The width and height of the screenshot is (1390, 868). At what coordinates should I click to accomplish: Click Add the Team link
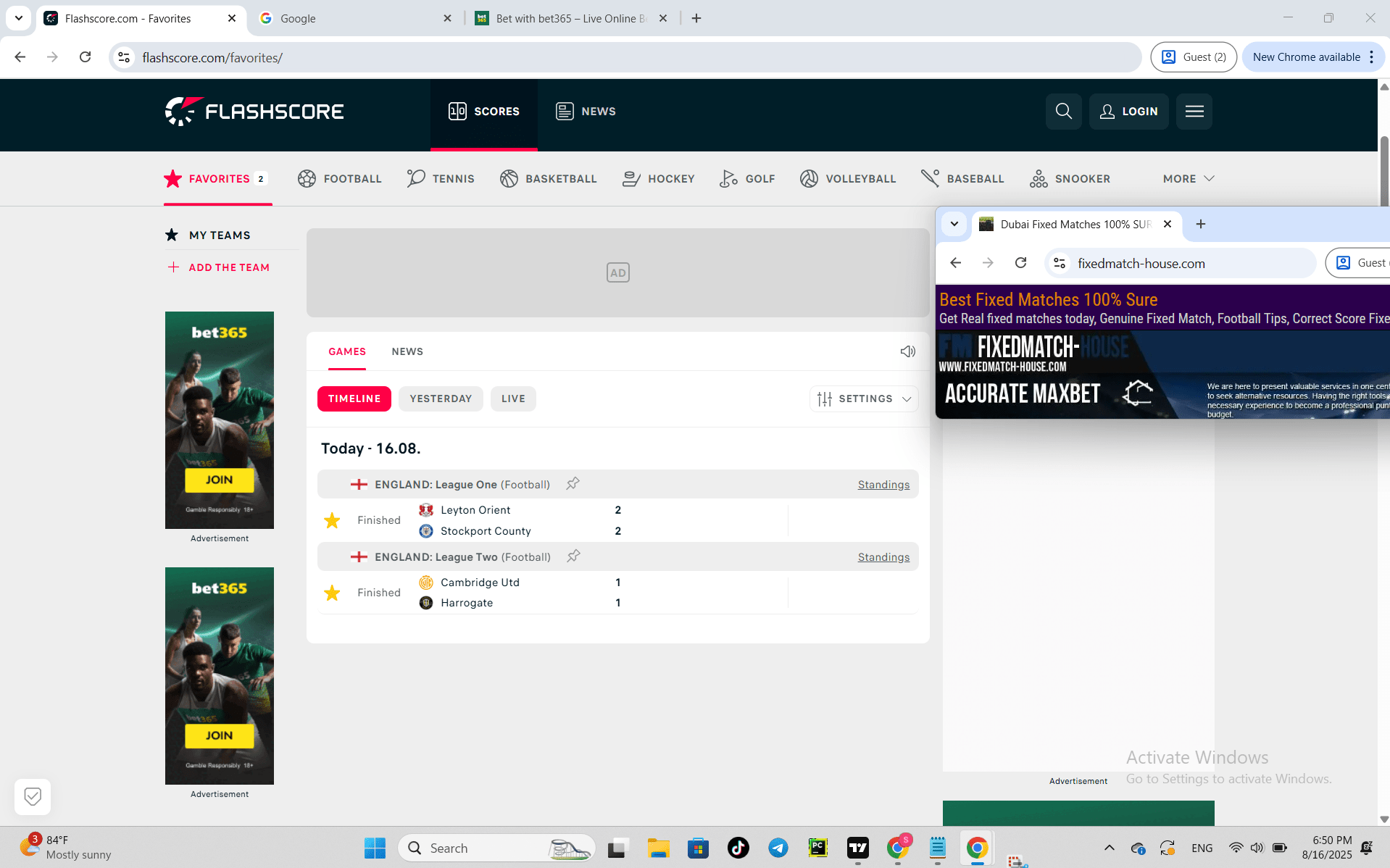click(x=218, y=267)
